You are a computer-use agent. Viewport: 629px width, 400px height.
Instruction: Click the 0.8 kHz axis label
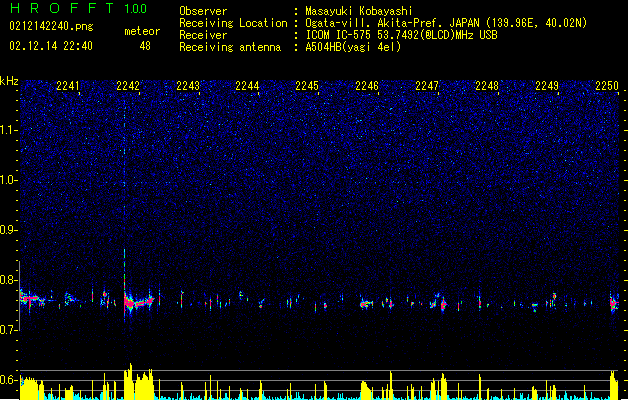click(x=9, y=280)
